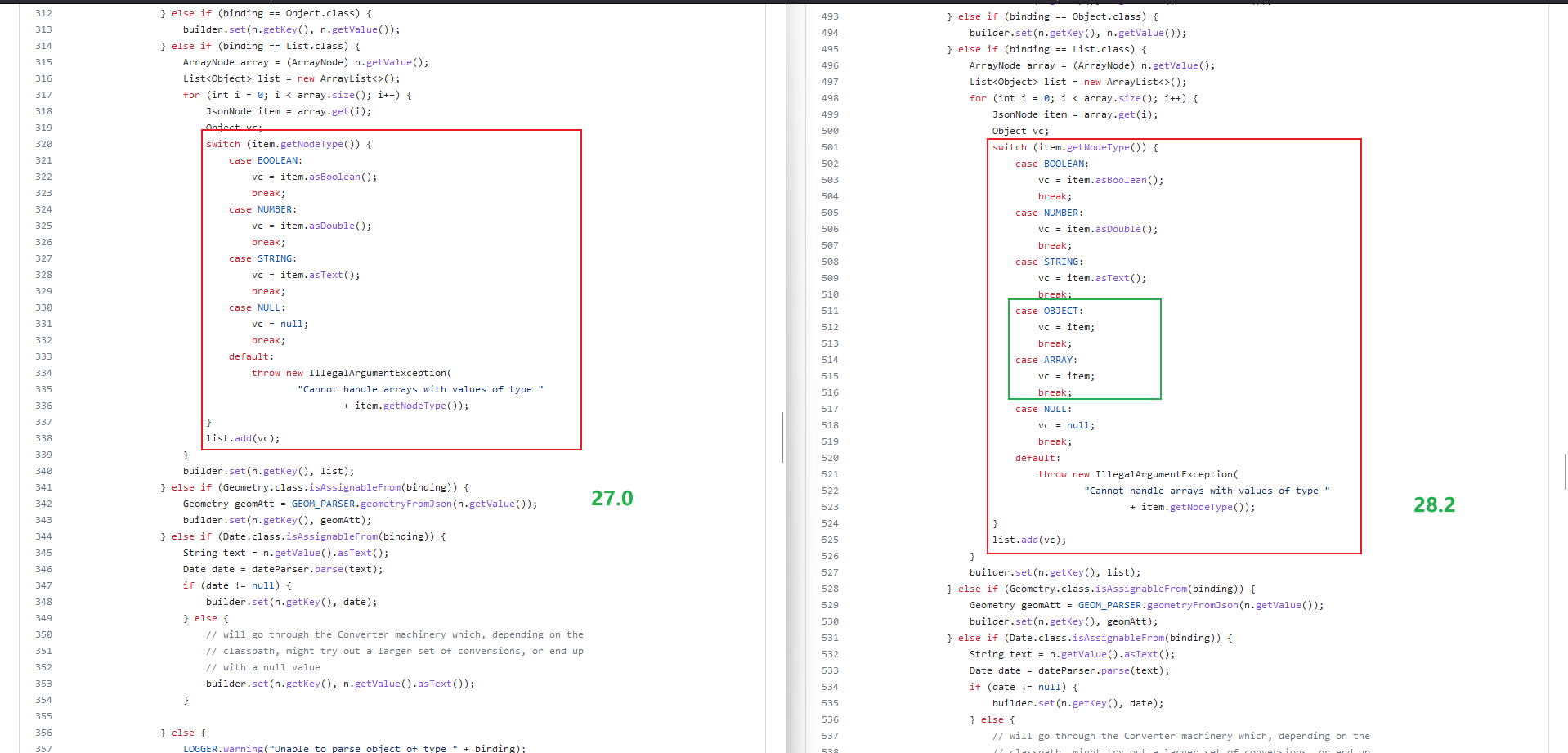Click the isAssignableFrom link on line 341
1568x753 pixels.
[353, 487]
